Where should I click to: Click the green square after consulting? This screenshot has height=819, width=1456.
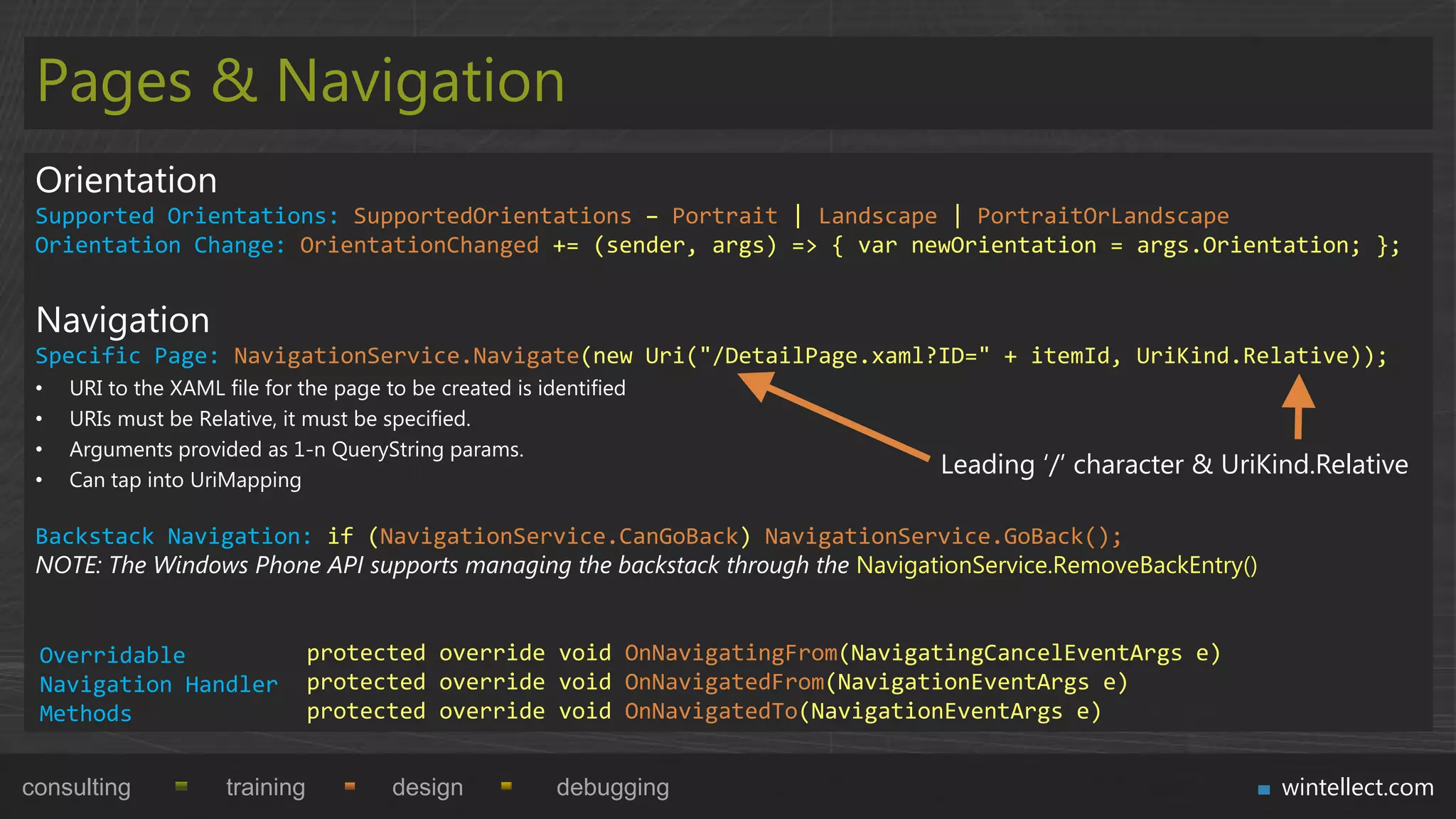181,786
